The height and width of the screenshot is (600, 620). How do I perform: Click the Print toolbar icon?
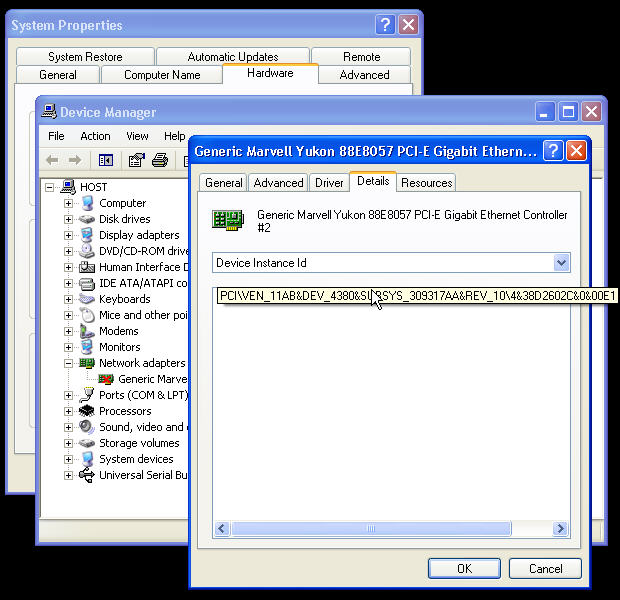point(160,160)
